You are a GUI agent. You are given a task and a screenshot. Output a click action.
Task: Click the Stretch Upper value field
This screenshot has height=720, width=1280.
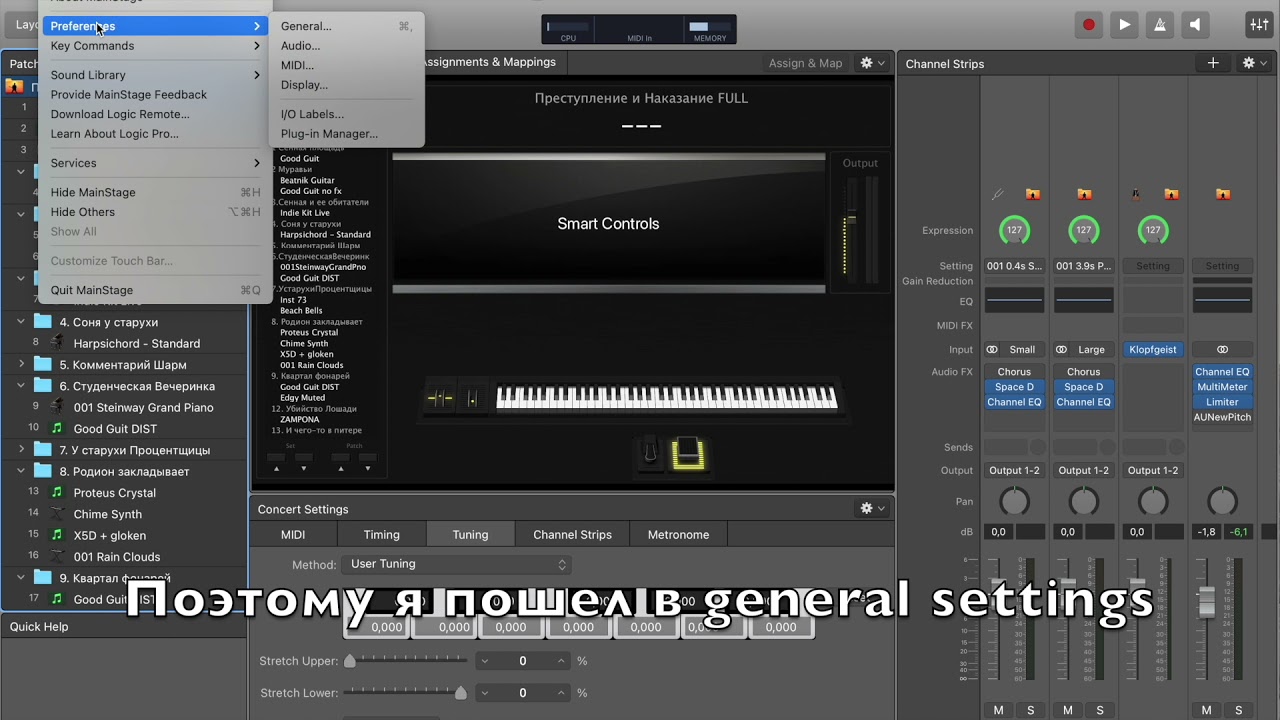tap(522, 661)
